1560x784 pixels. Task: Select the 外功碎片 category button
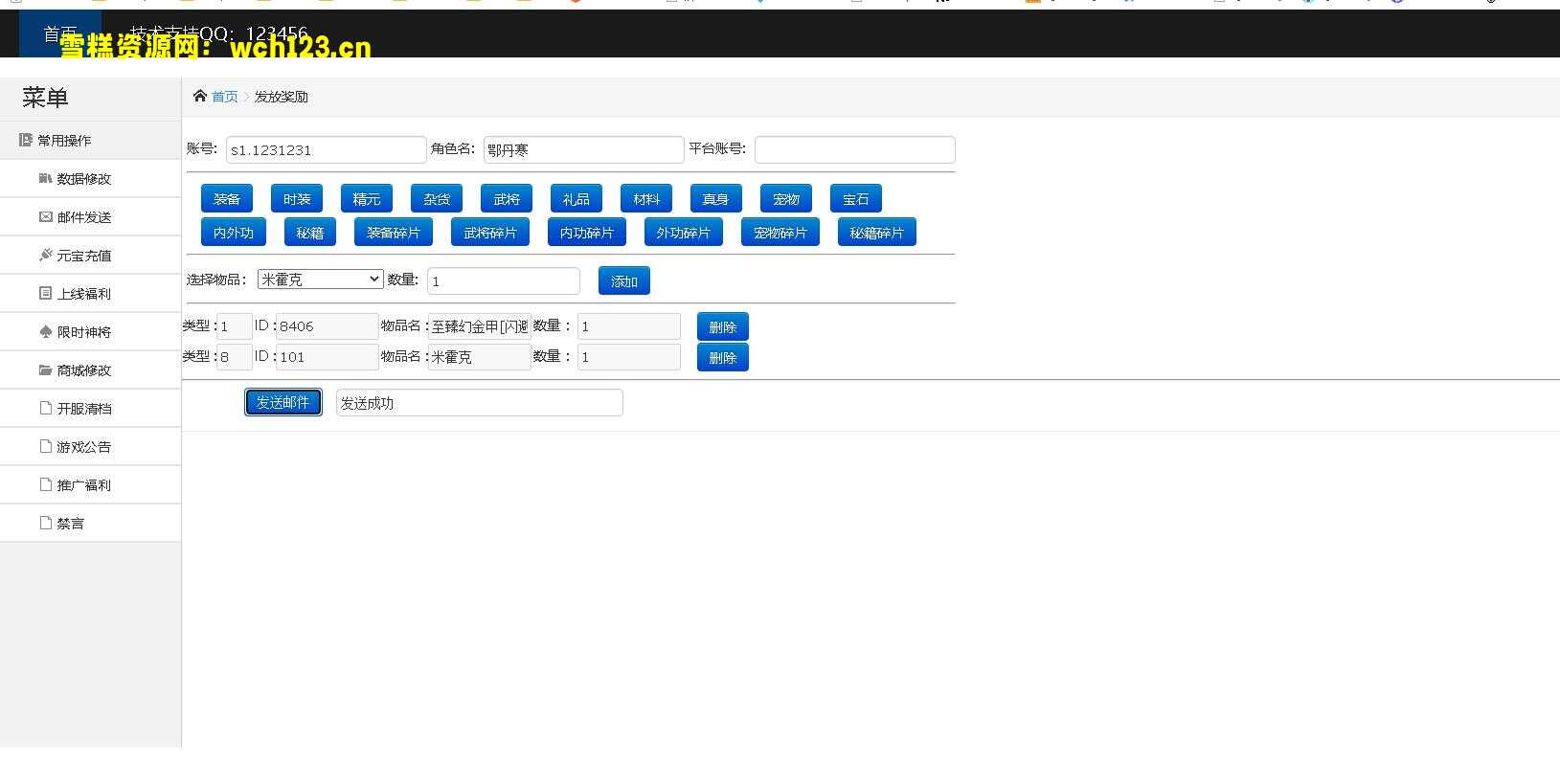684,233
